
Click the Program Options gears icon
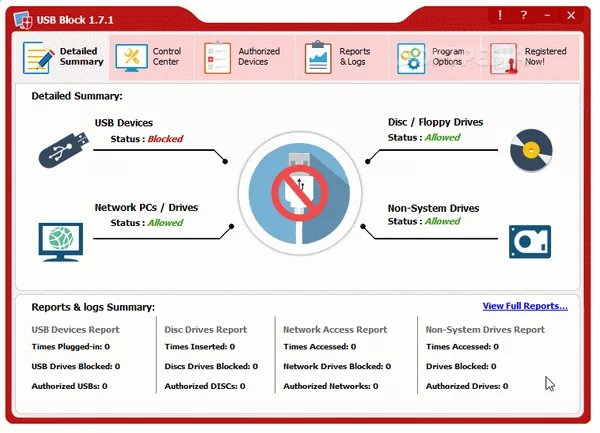pos(411,58)
